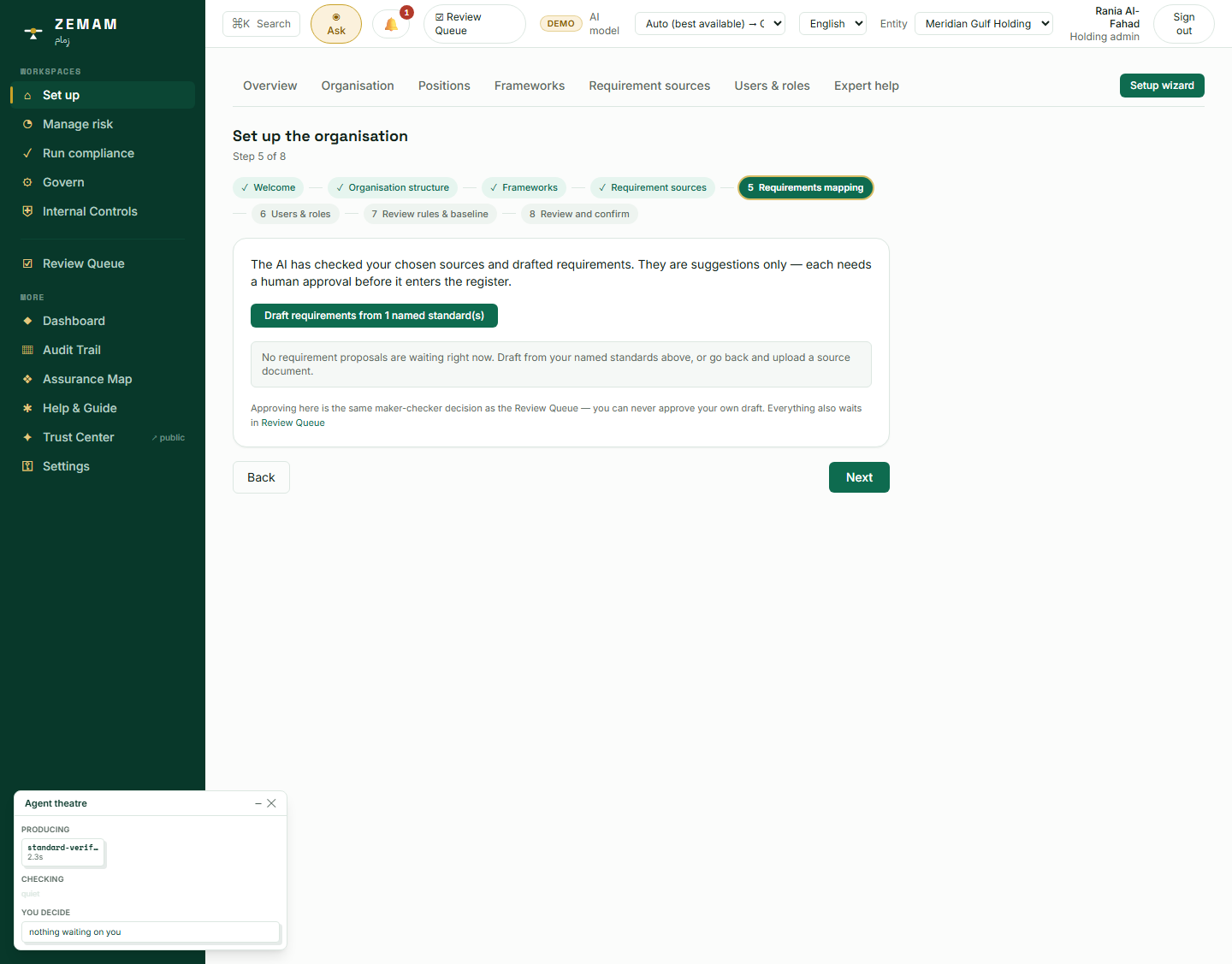This screenshot has width=1232, height=964.
Task: Minimize the Agent theatre panel
Action: (258, 803)
